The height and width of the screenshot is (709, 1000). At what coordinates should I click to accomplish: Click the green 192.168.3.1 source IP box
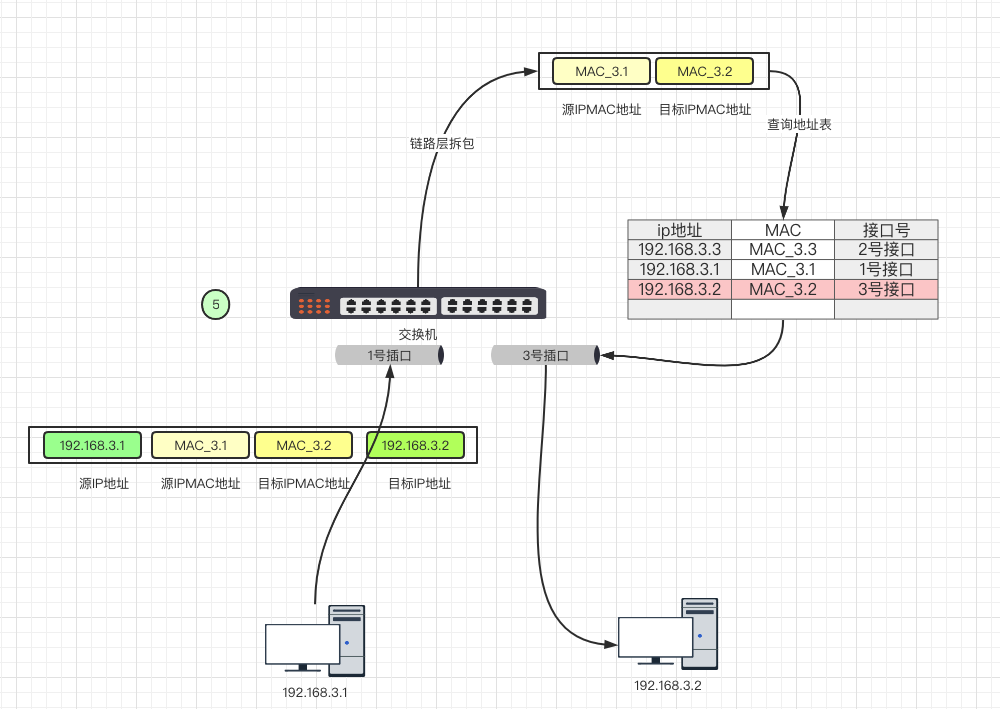(93, 445)
